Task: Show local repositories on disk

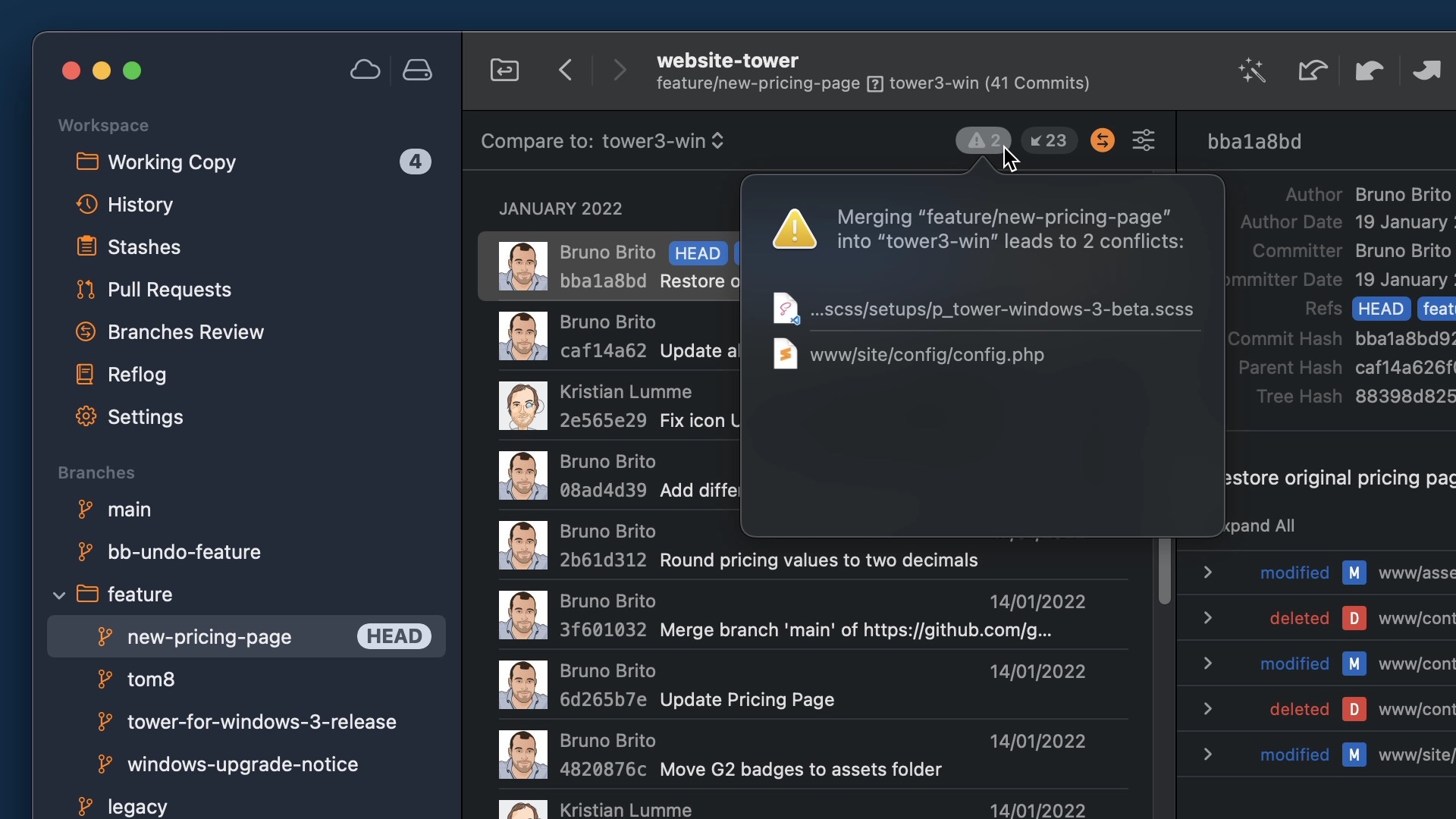Action: 417,69
